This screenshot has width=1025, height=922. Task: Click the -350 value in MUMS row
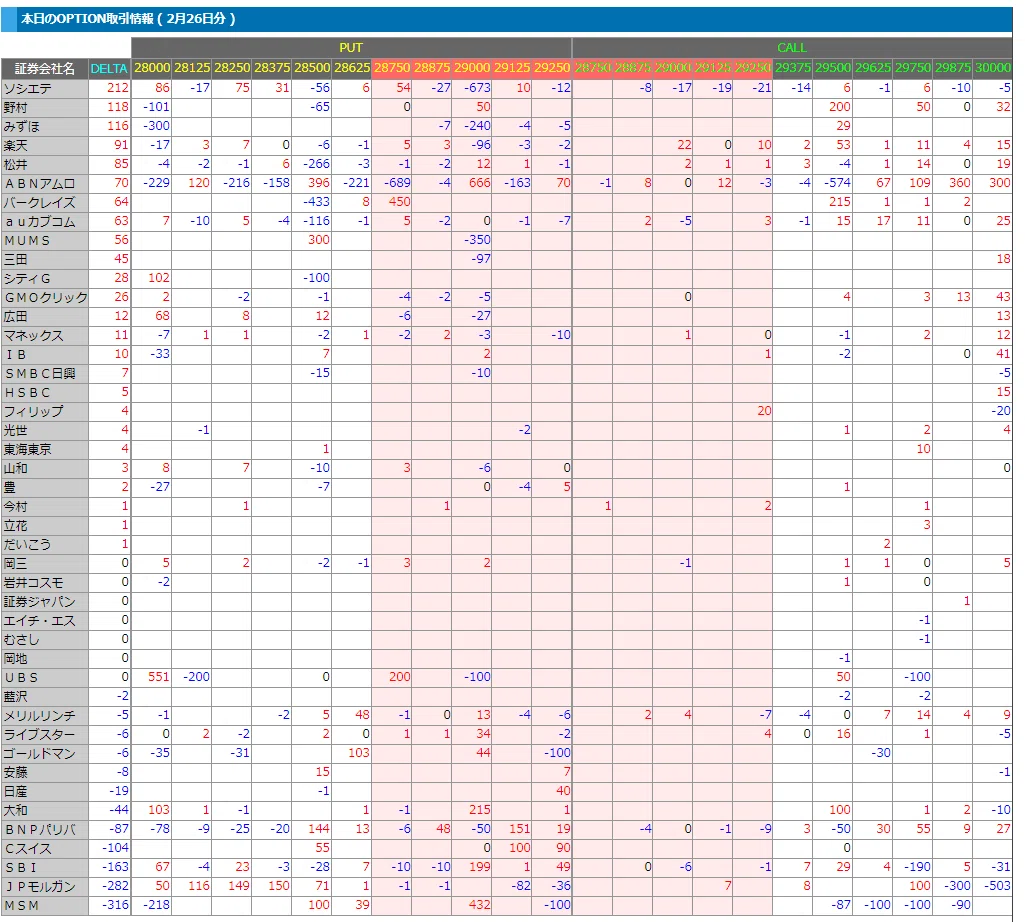[477, 239]
